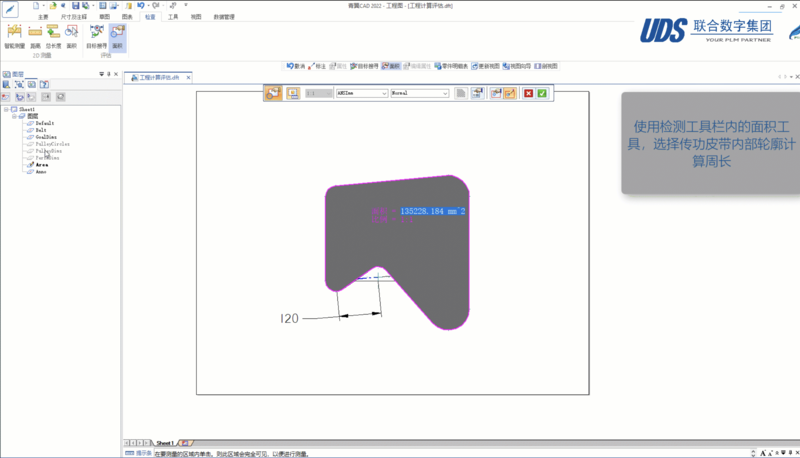Collapse the 图层 layers tree node
The width and height of the screenshot is (800, 458).
(x=14, y=116)
